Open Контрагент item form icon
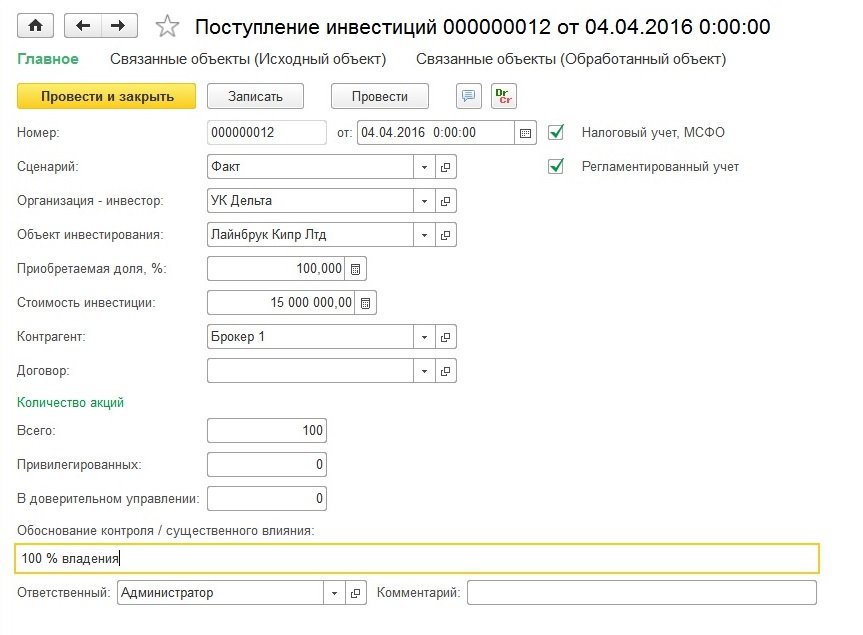This screenshot has width=863, height=635. click(446, 337)
